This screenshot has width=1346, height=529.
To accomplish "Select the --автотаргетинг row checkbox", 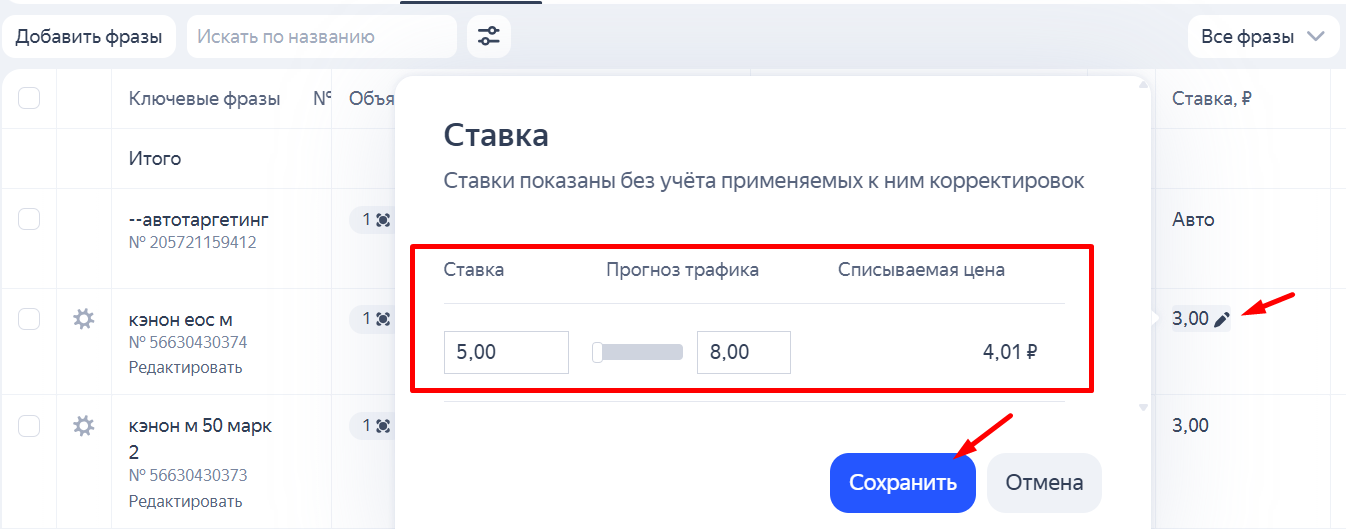I will coord(29,219).
